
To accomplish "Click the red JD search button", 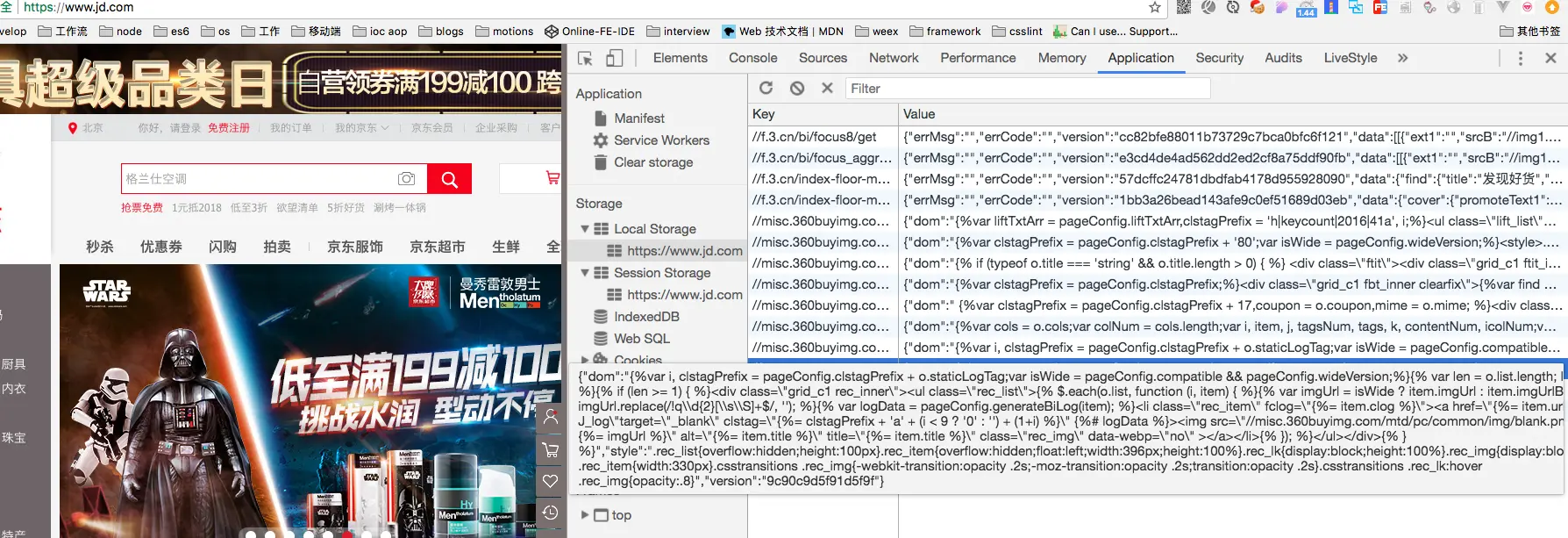I will click(449, 179).
